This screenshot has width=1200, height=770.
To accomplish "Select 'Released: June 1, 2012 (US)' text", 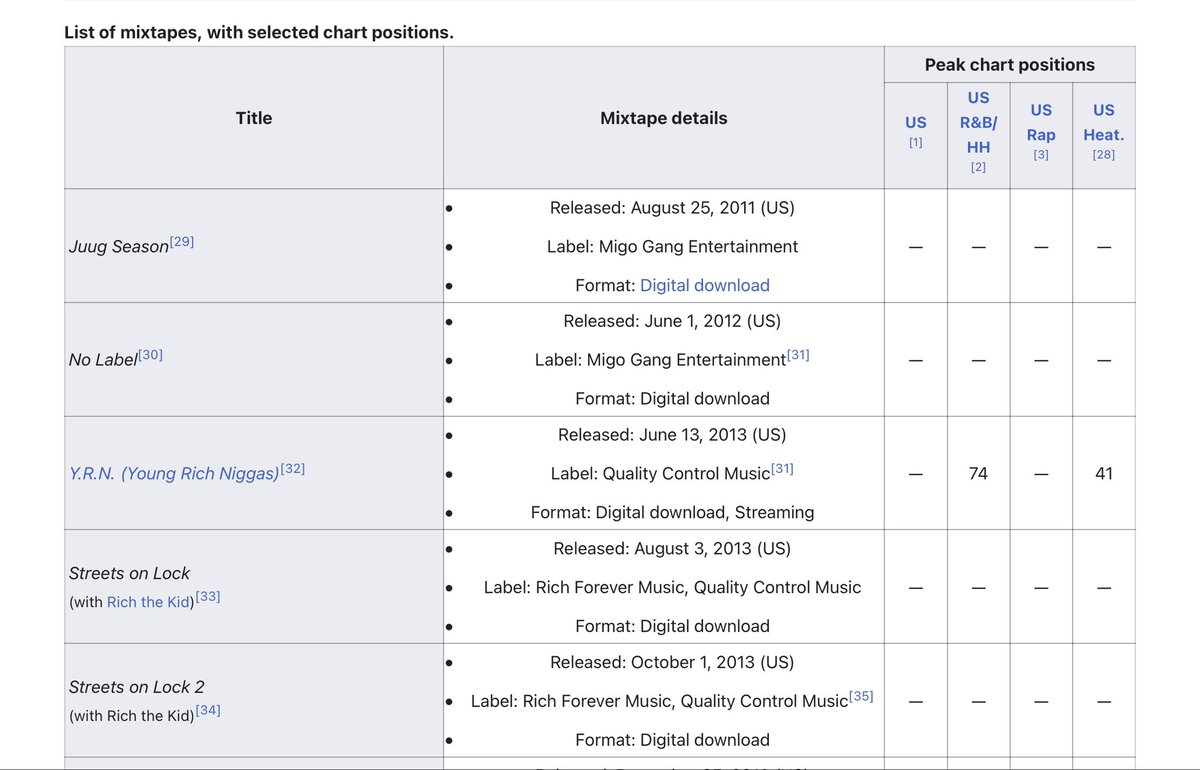I will coord(672,321).
